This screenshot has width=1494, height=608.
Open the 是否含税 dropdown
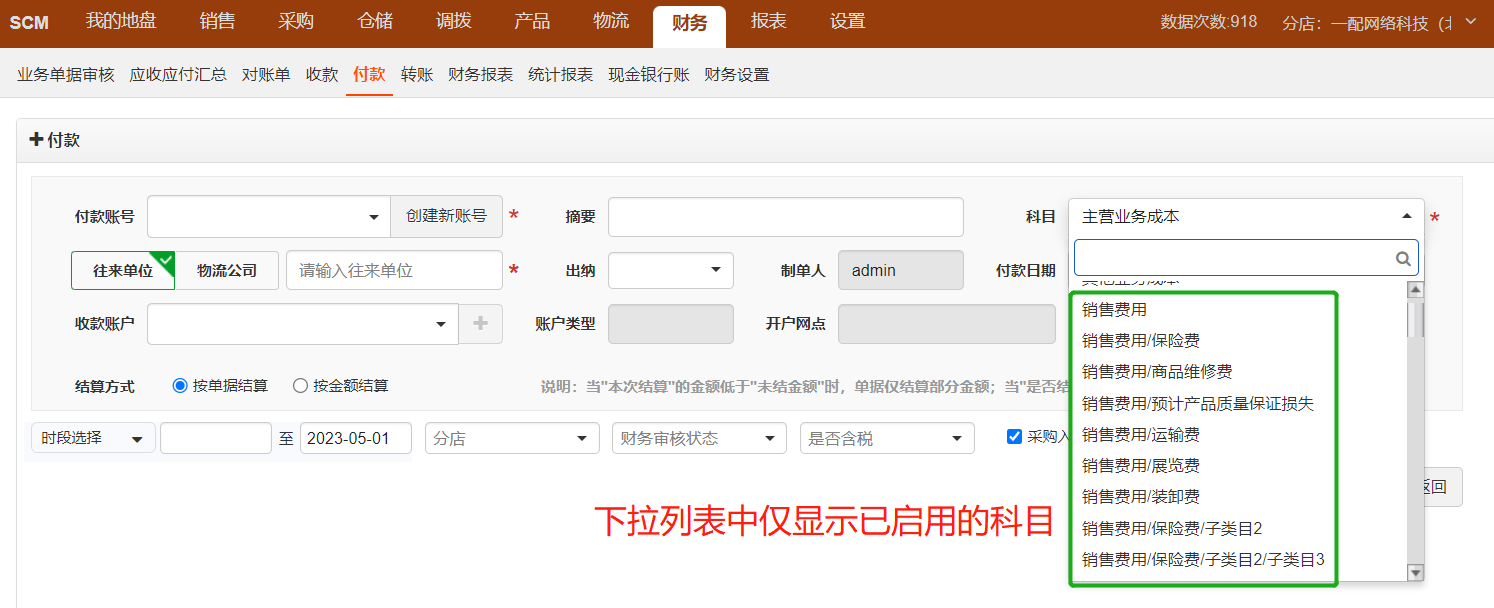pyautogui.click(x=886, y=438)
